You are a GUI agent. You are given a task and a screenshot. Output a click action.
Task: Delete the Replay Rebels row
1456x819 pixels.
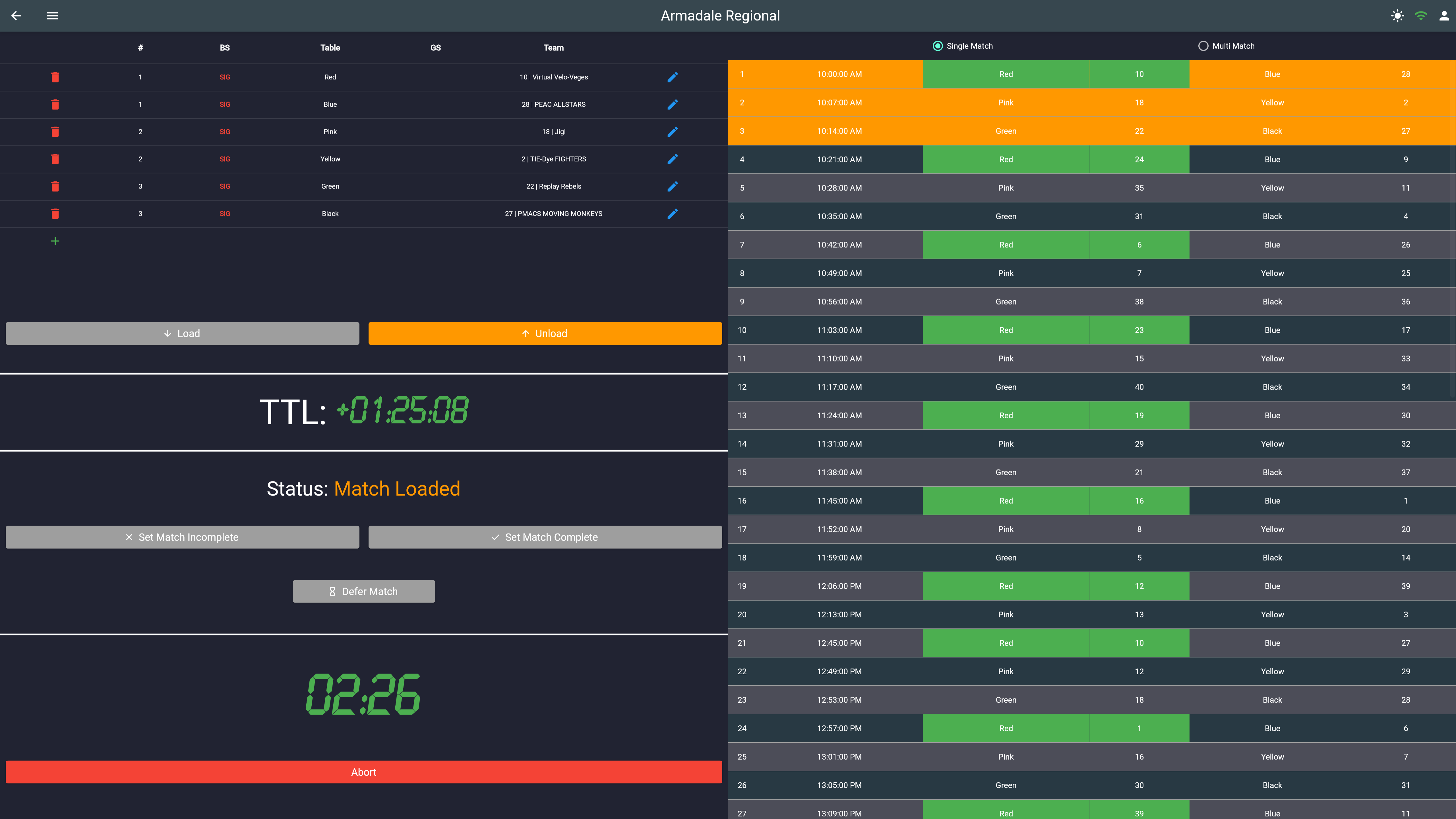55,187
